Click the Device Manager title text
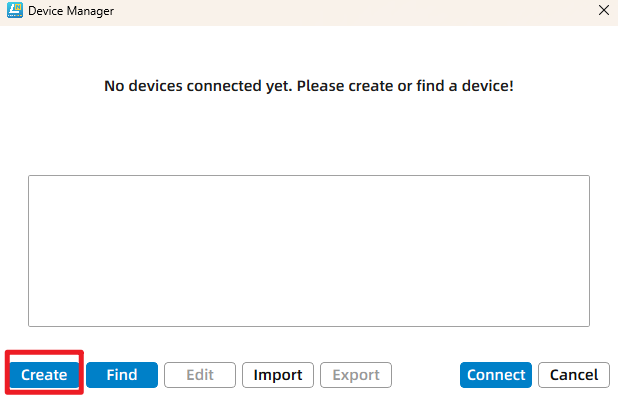The width and height of the screenshot is (618, 400). point(70,11)
